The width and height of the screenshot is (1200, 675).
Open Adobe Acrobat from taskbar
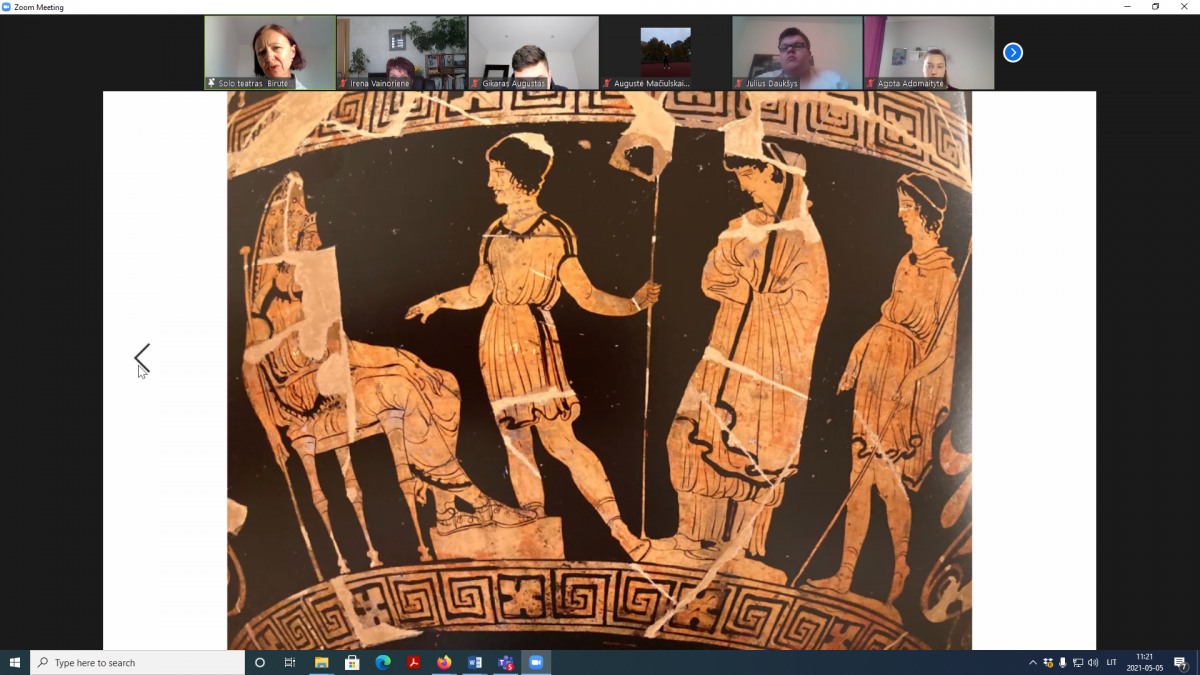point(413,662)
